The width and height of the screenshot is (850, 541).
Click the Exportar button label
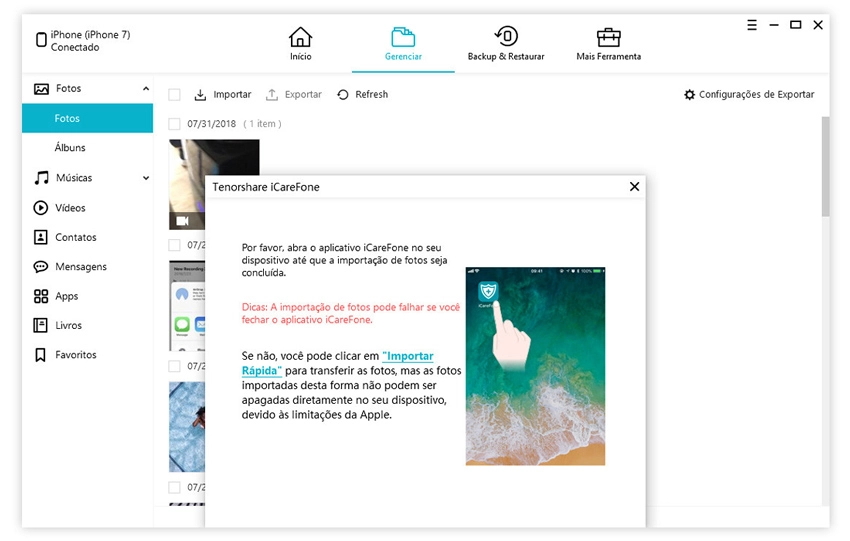[x=303, y=94]
